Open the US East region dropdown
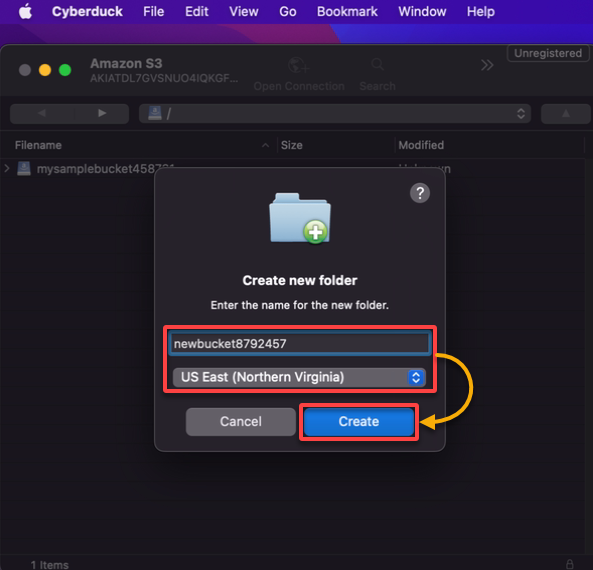593x570 pixels. pyautogui.click(x=299, y=377)
